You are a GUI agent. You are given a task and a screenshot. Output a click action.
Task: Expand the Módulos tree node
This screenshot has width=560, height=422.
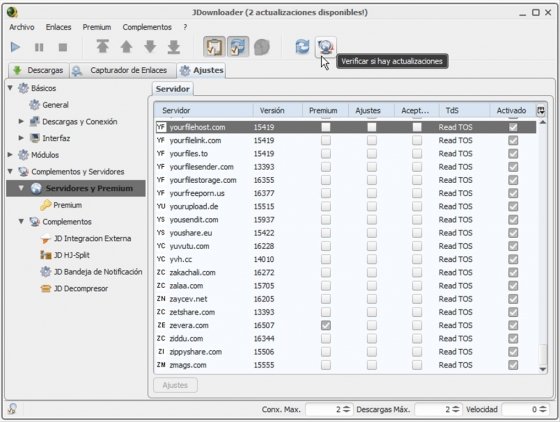(10, 155)
